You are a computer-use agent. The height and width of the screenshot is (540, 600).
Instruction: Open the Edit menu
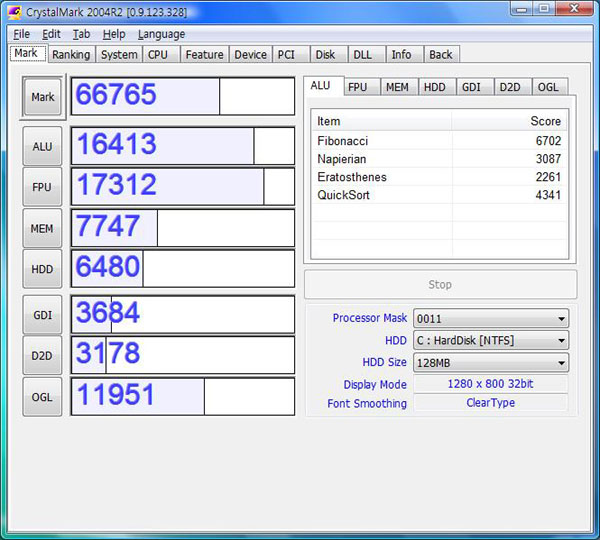(51, 34)
